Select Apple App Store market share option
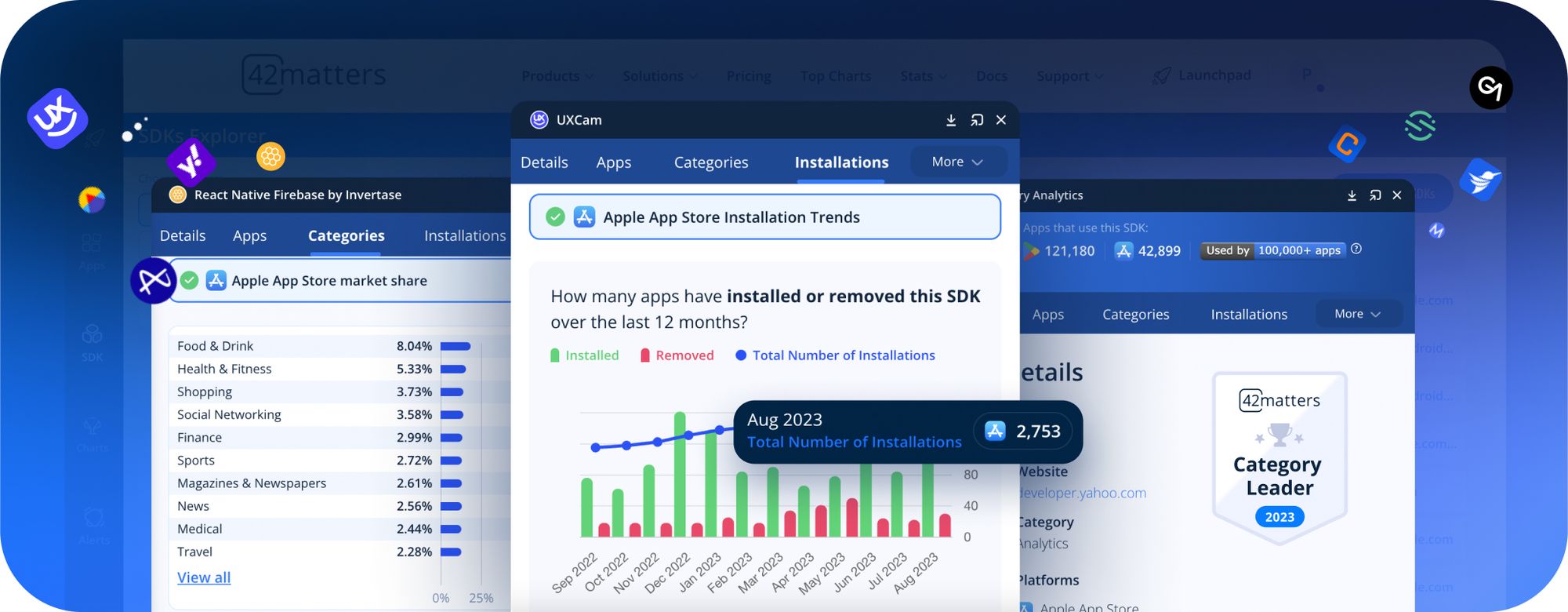The width and height of the screenshot is (1568, 612). tap(341, 280)
